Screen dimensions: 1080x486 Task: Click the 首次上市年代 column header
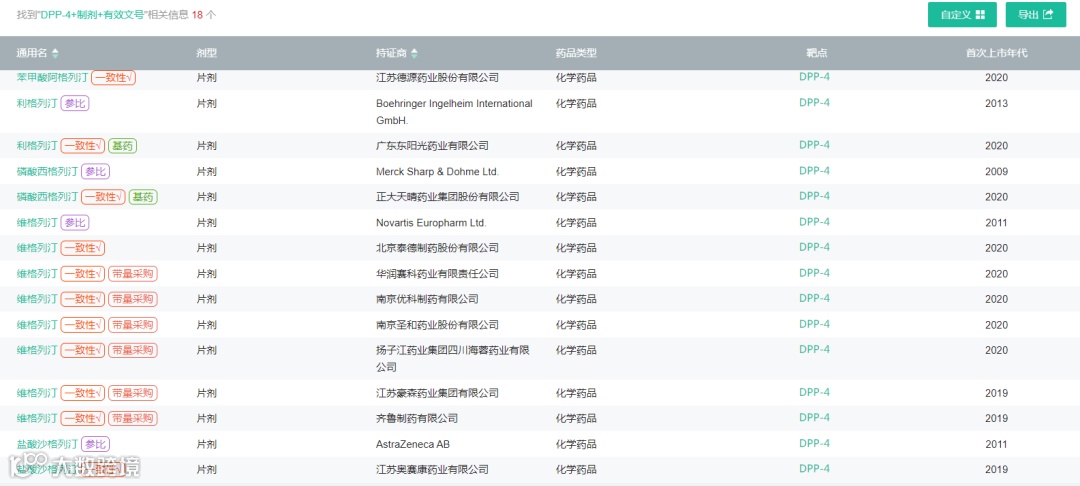click(x=996, y=53)
